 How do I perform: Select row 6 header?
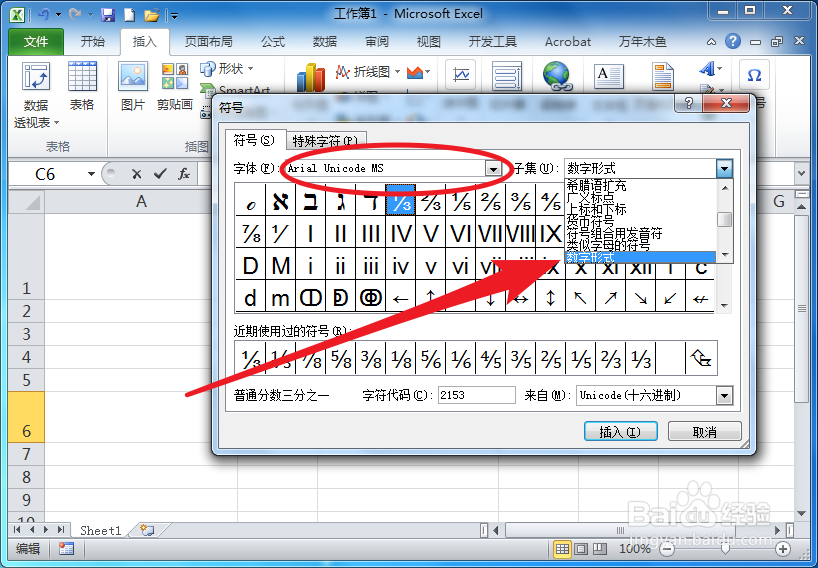[x=27, y=417]
